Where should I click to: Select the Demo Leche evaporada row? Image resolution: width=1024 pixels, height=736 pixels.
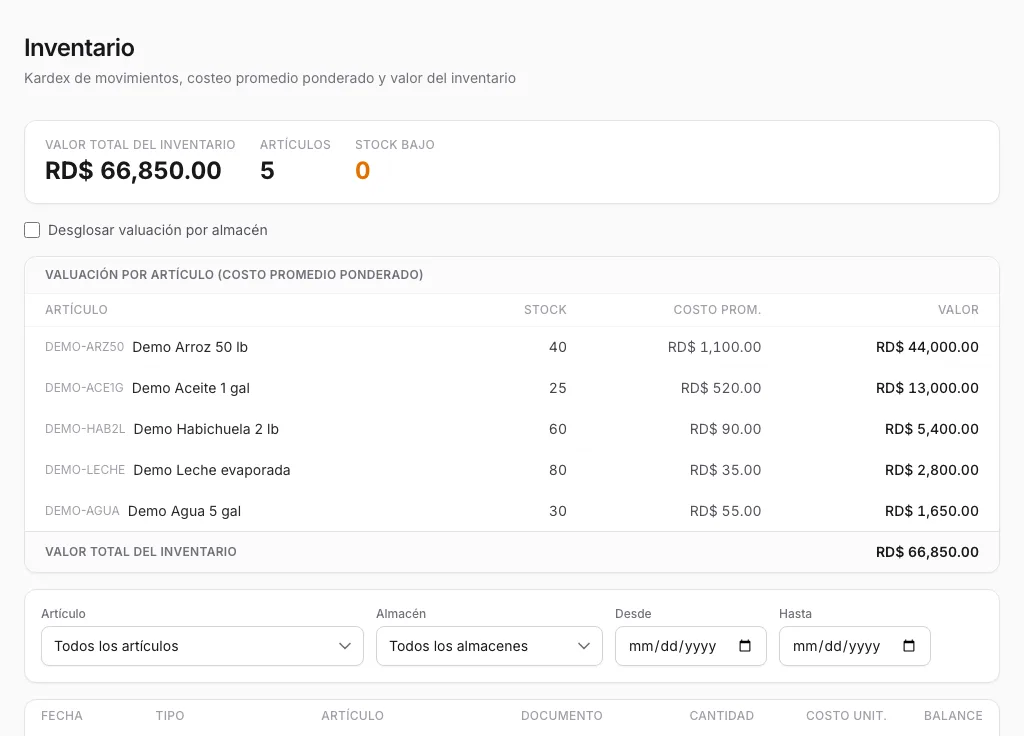point(512,470)
